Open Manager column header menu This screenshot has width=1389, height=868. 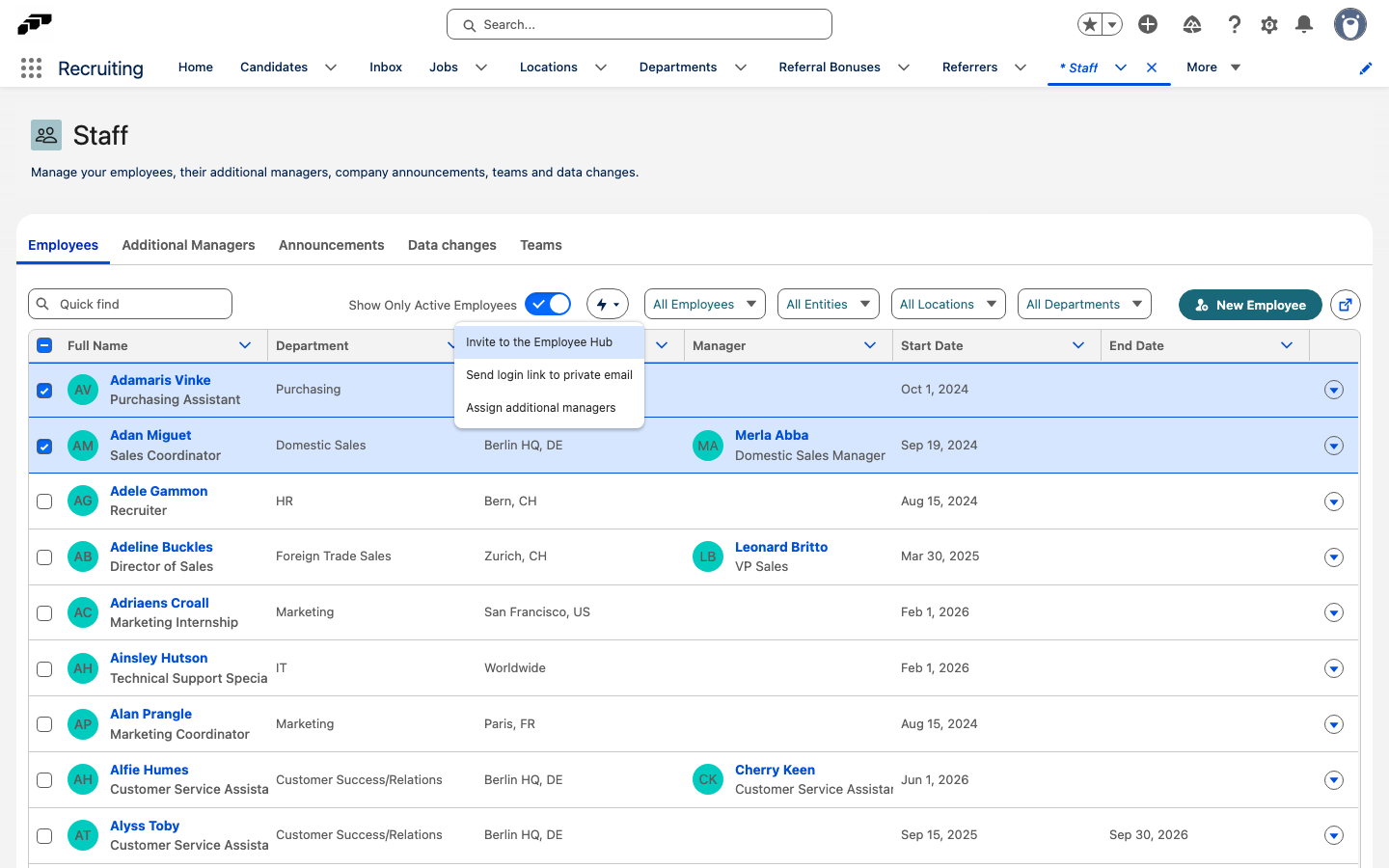click(x=870, y=345)
